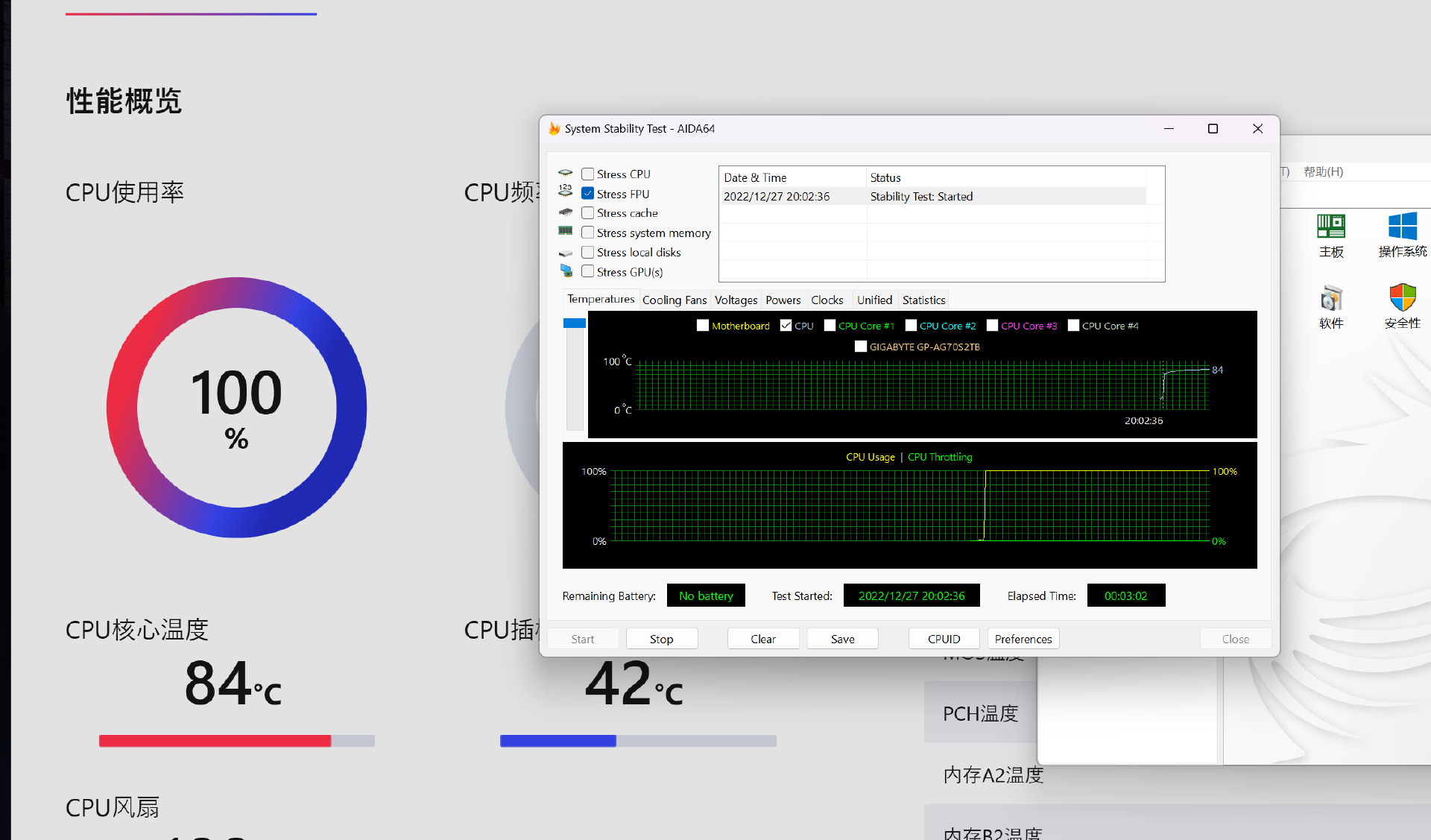Screen dimensions: 1431x840
Task: Click the Stress FPU 123 icon
Action: click(566, 192)
